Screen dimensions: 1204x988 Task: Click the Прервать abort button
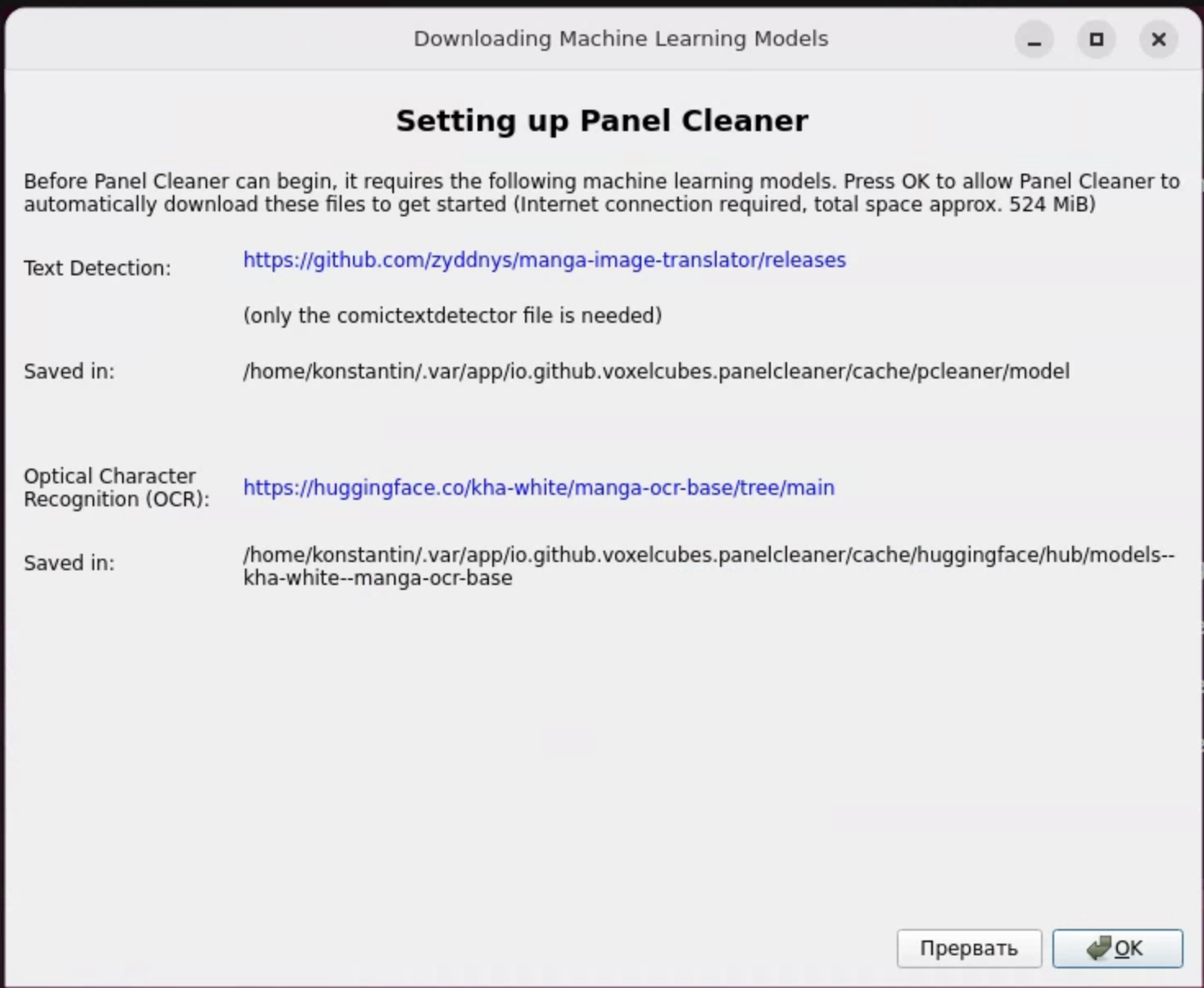click(969, 948)
